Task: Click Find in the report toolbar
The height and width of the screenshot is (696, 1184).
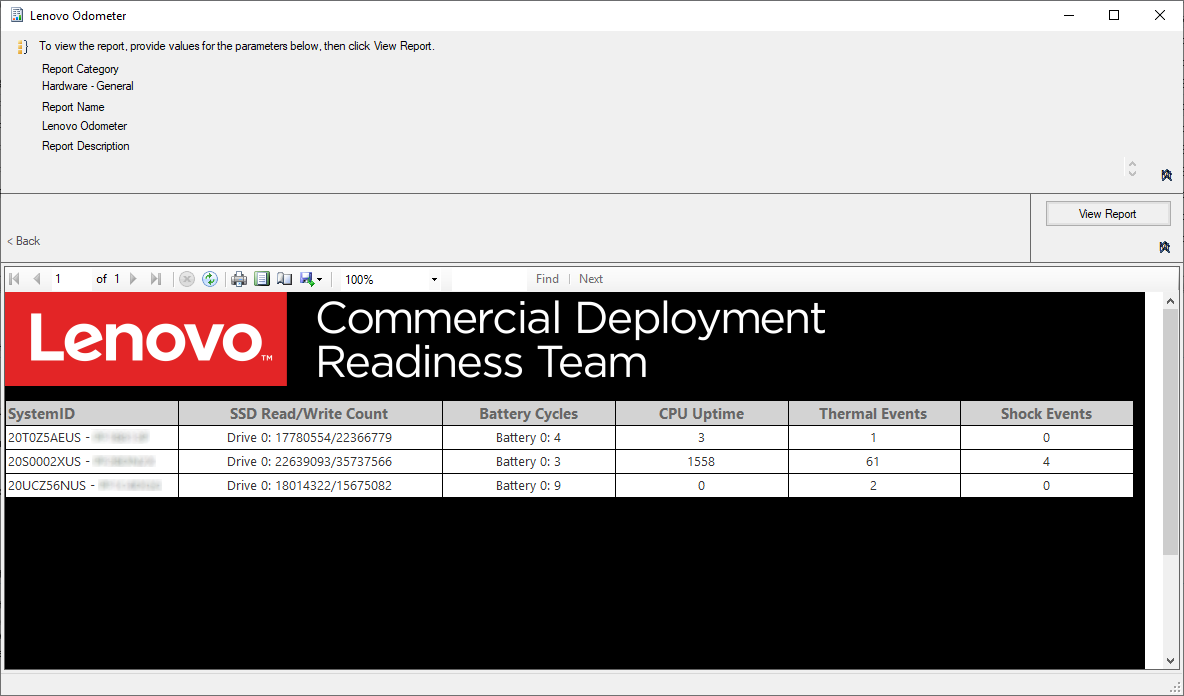Action: (547, 279)
